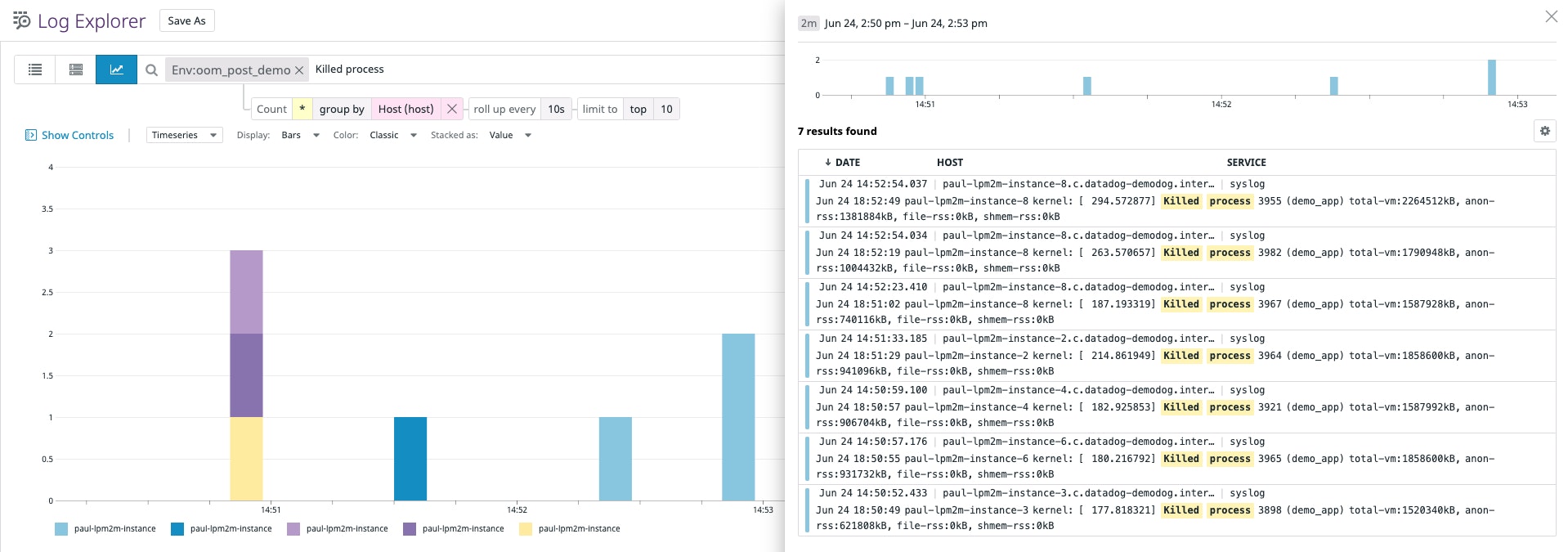The height and width of the screenshot is (552, 1568).
Task: Open the Timeseries visualization dropdown
Action: pos(184,135)
